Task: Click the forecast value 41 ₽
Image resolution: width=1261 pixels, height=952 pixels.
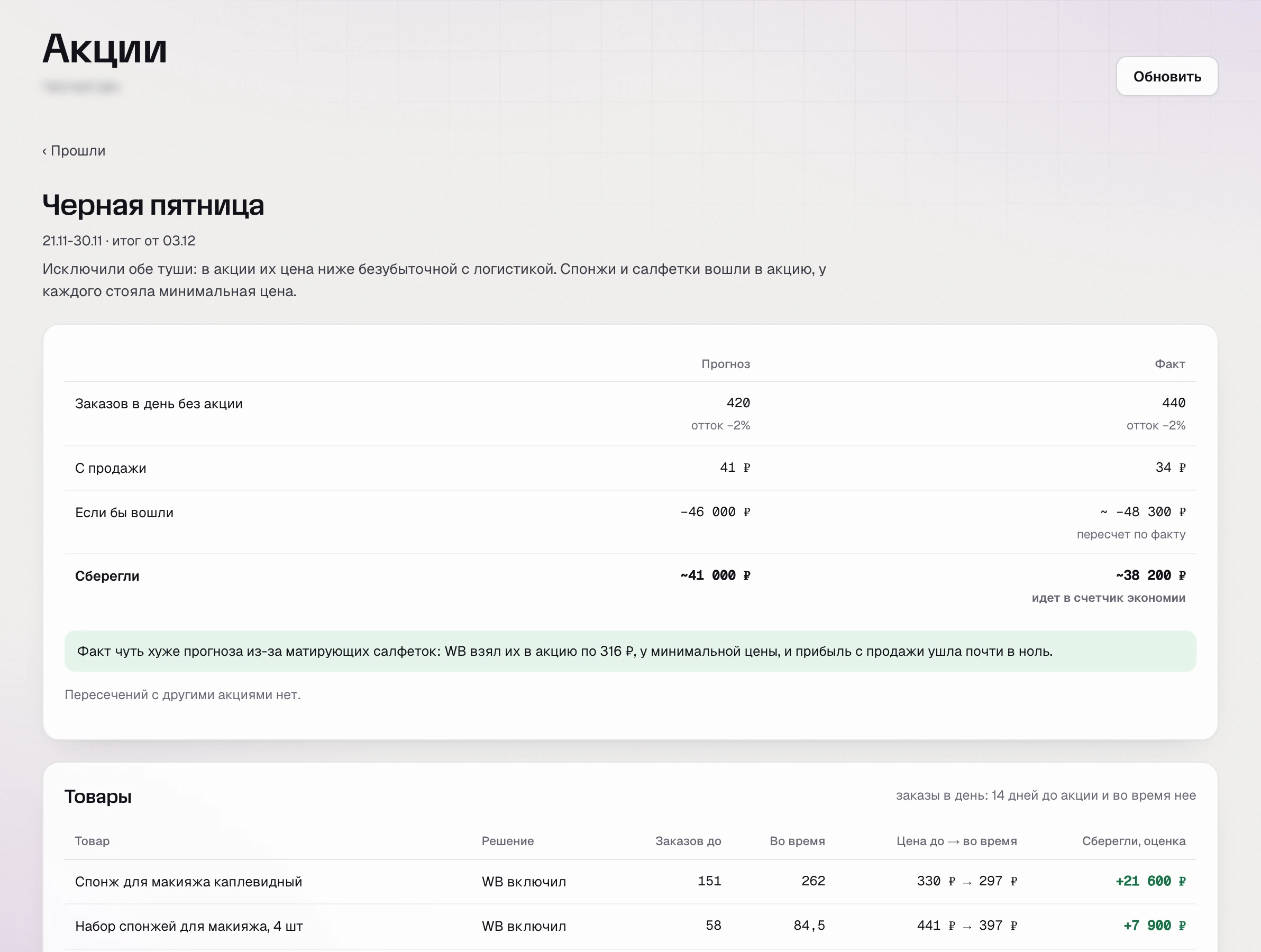Action: click(735, 468)
